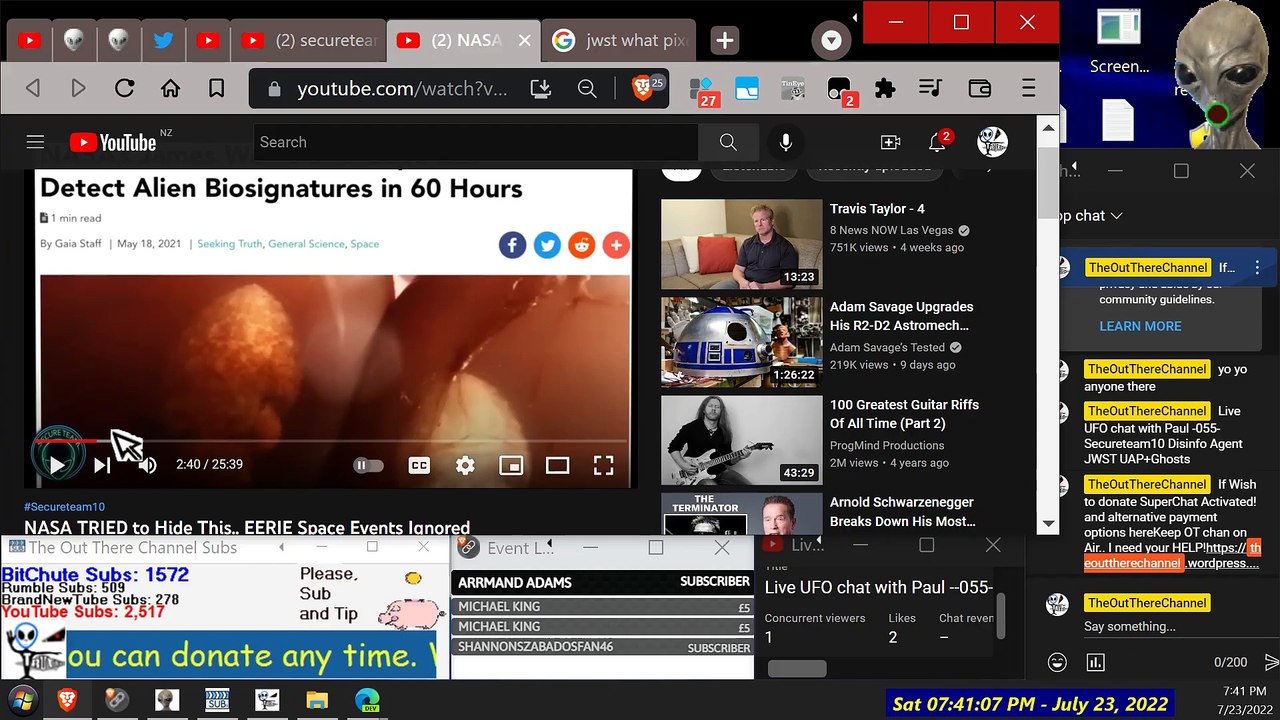Viewport: 1280px width, 720px height.
Task: Open the Windows Start button
Action: coord(22,700)
